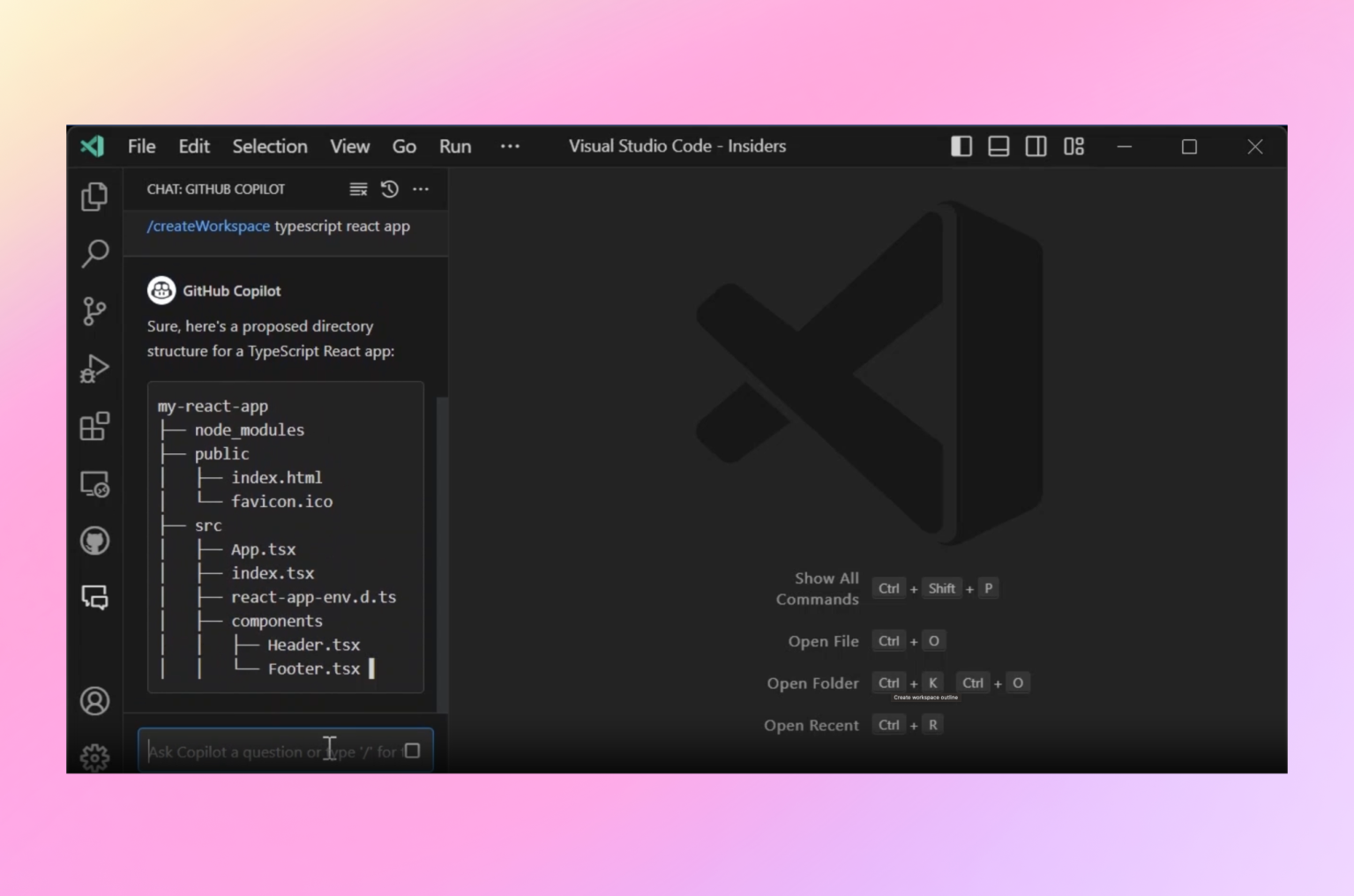The height and width of the screenshot is (896, 1354).
Task: Toggle the bottom Panel visibility
Action: (998, 146)
